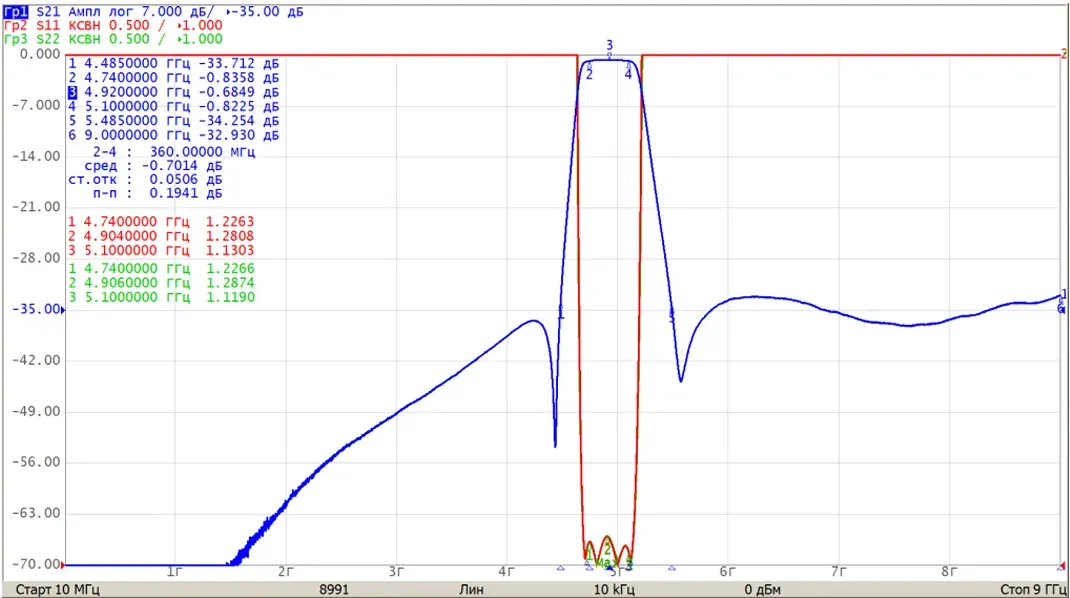Viewport: 1070px width, 598px height.
Task: Click Стоп 9 ГГц in status bar
Action: tap(1033, 589)
